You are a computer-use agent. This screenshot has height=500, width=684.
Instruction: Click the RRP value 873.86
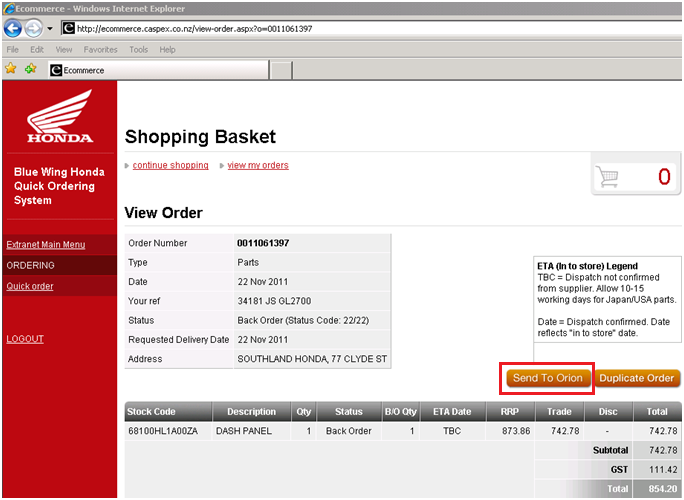[516, 431]
